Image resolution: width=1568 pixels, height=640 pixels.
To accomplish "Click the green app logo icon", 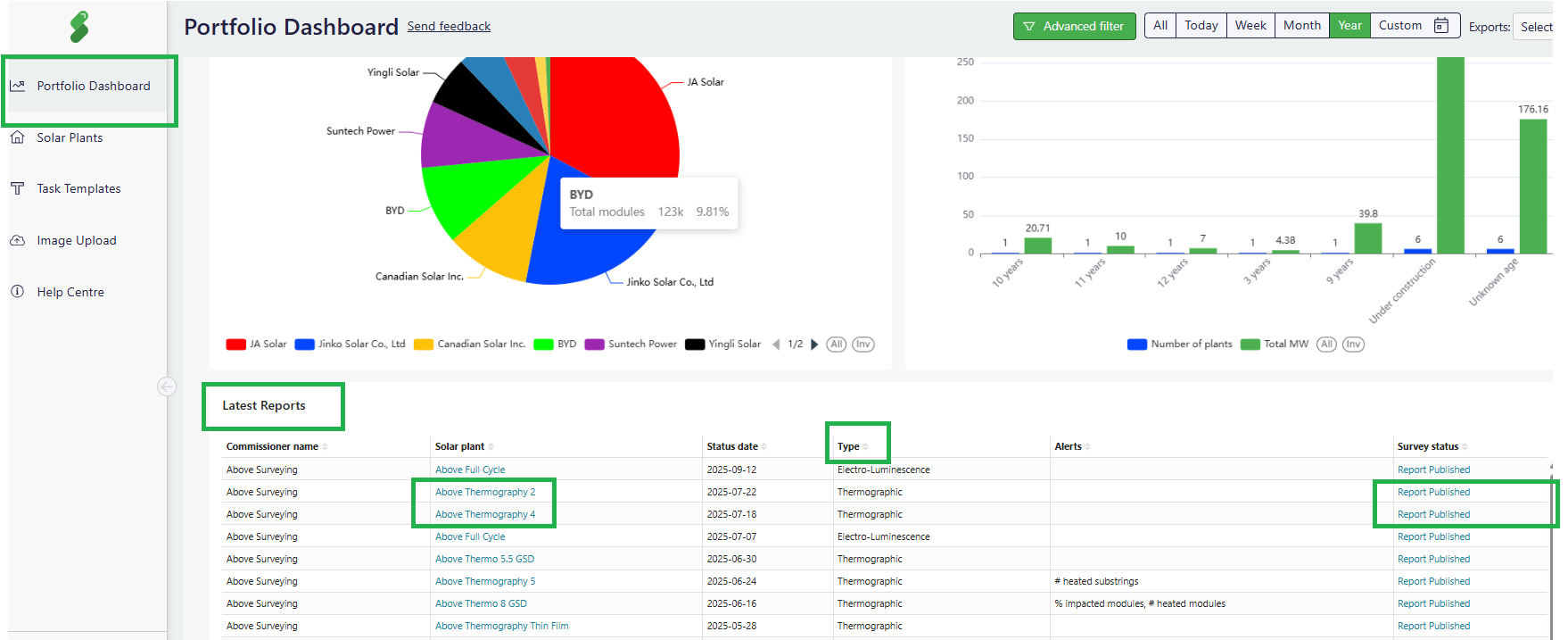I will [x=79, y=27].
